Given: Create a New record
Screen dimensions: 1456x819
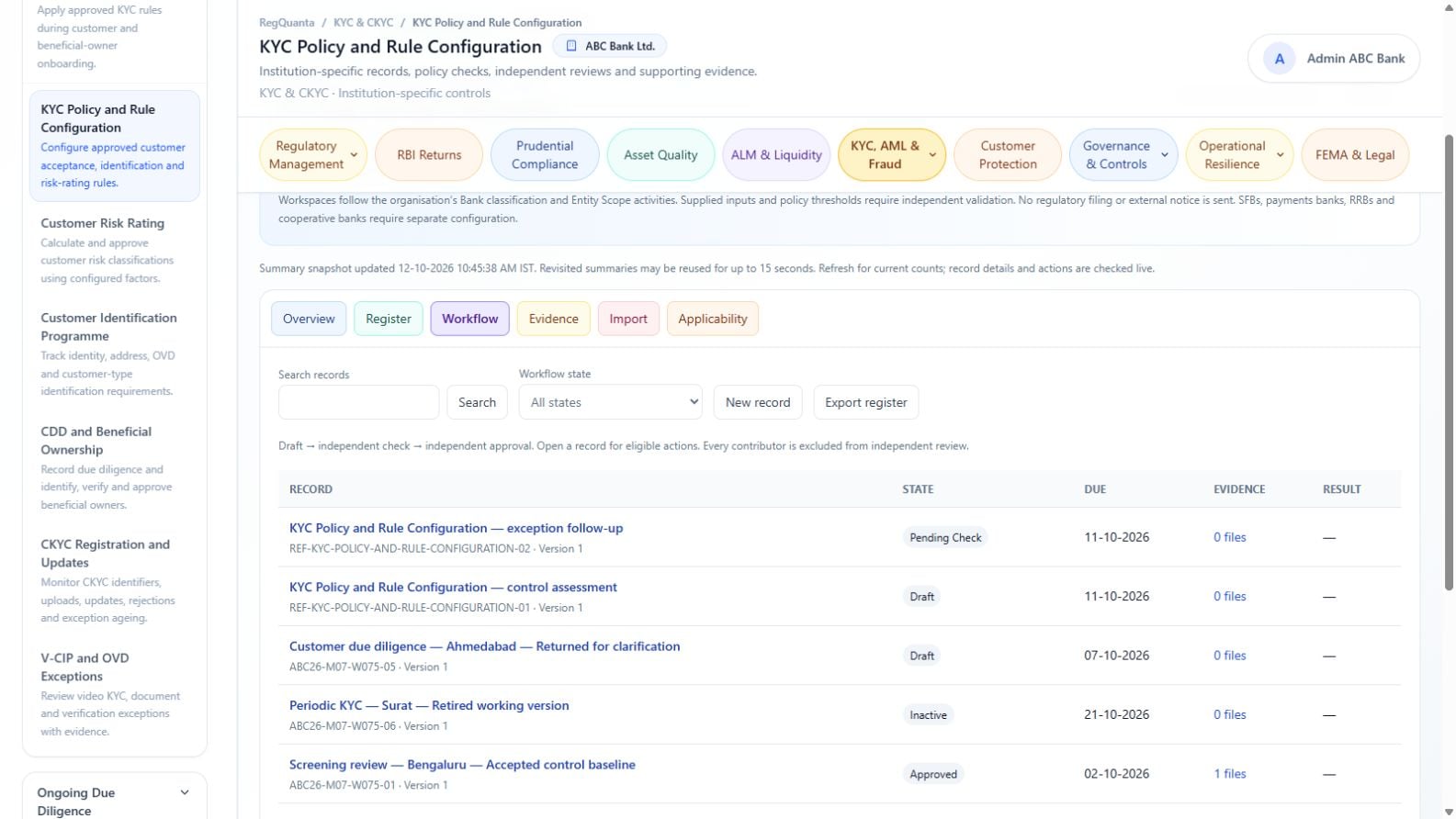Looking at the screenshot, I should click(758, 402).
